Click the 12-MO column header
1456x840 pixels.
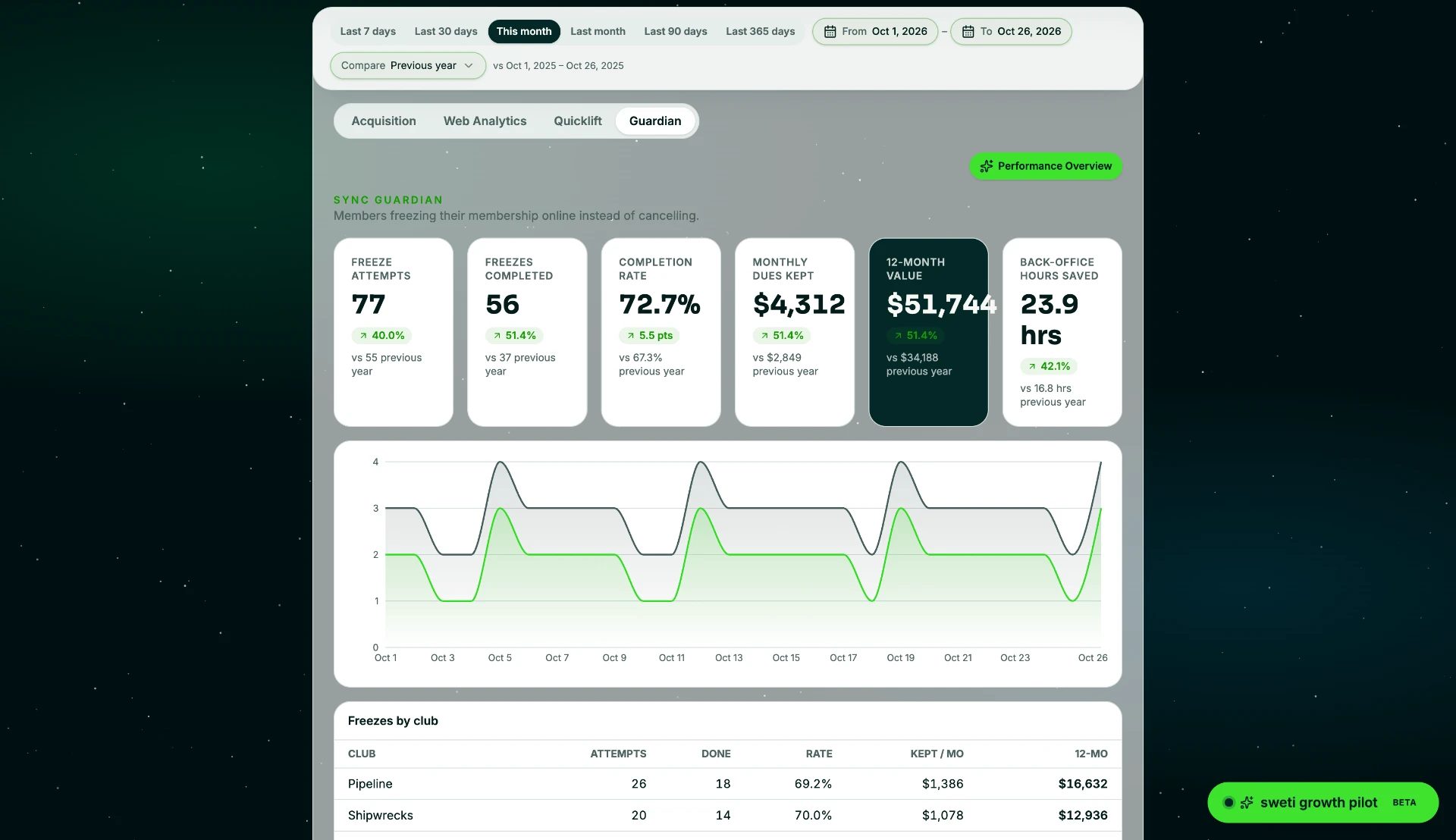[1090, 754]
